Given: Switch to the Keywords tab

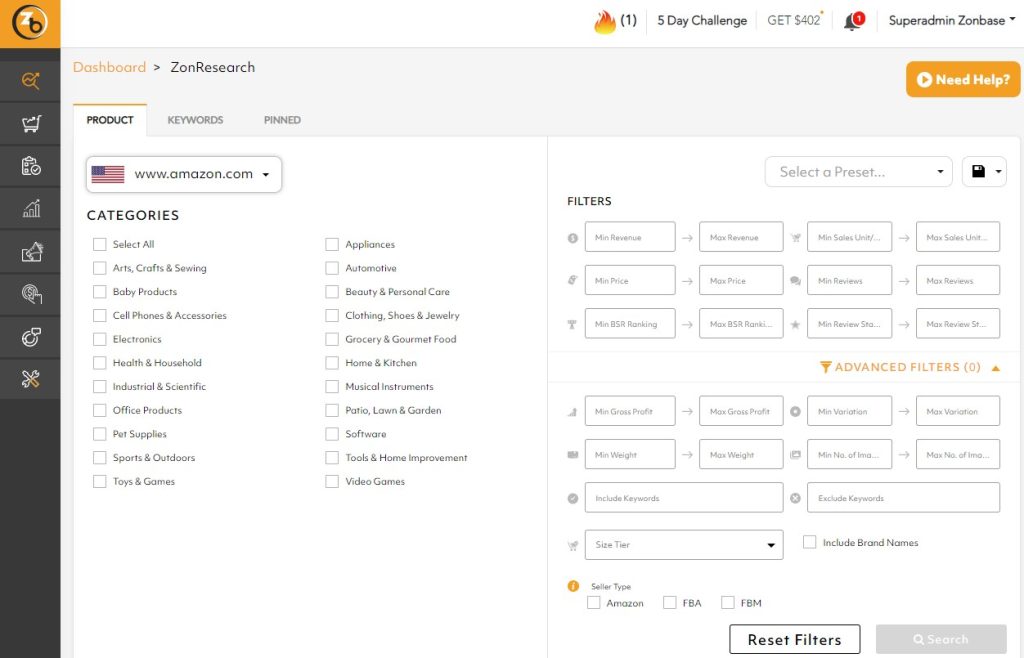Looking at the screenshot, I should 195,120.
